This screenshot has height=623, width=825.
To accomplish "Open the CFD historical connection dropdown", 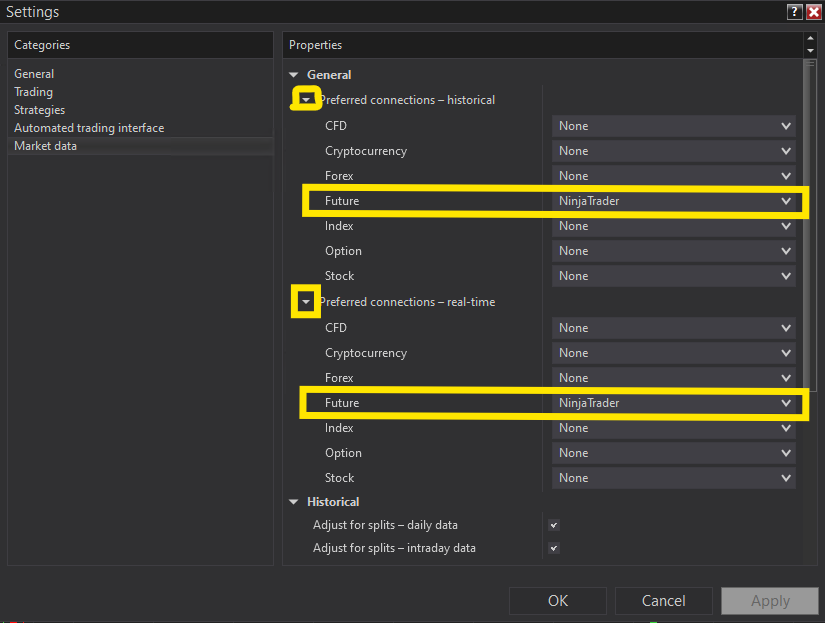I will click(673, 125).
